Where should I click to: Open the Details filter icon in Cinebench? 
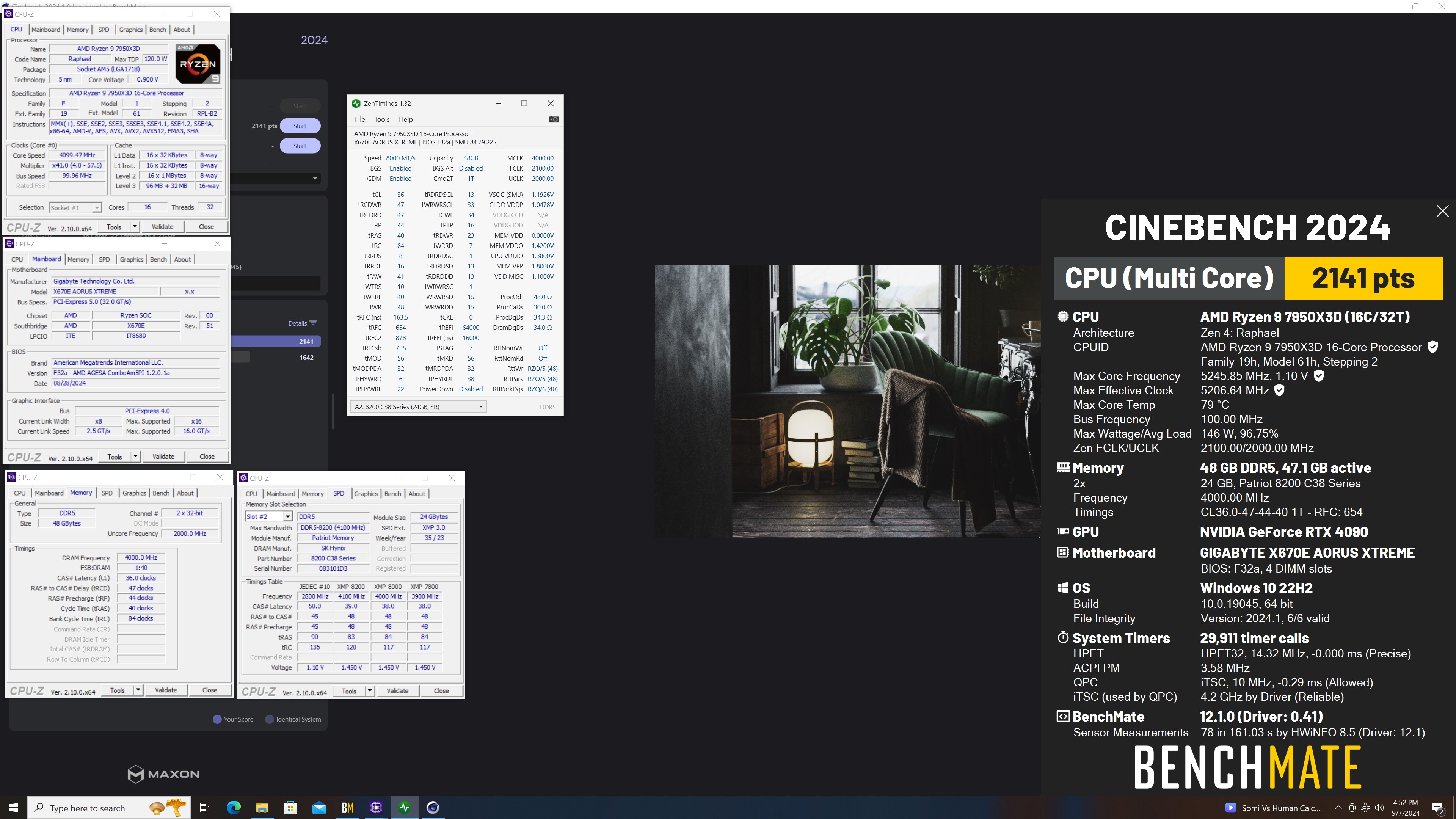(314, 323)
